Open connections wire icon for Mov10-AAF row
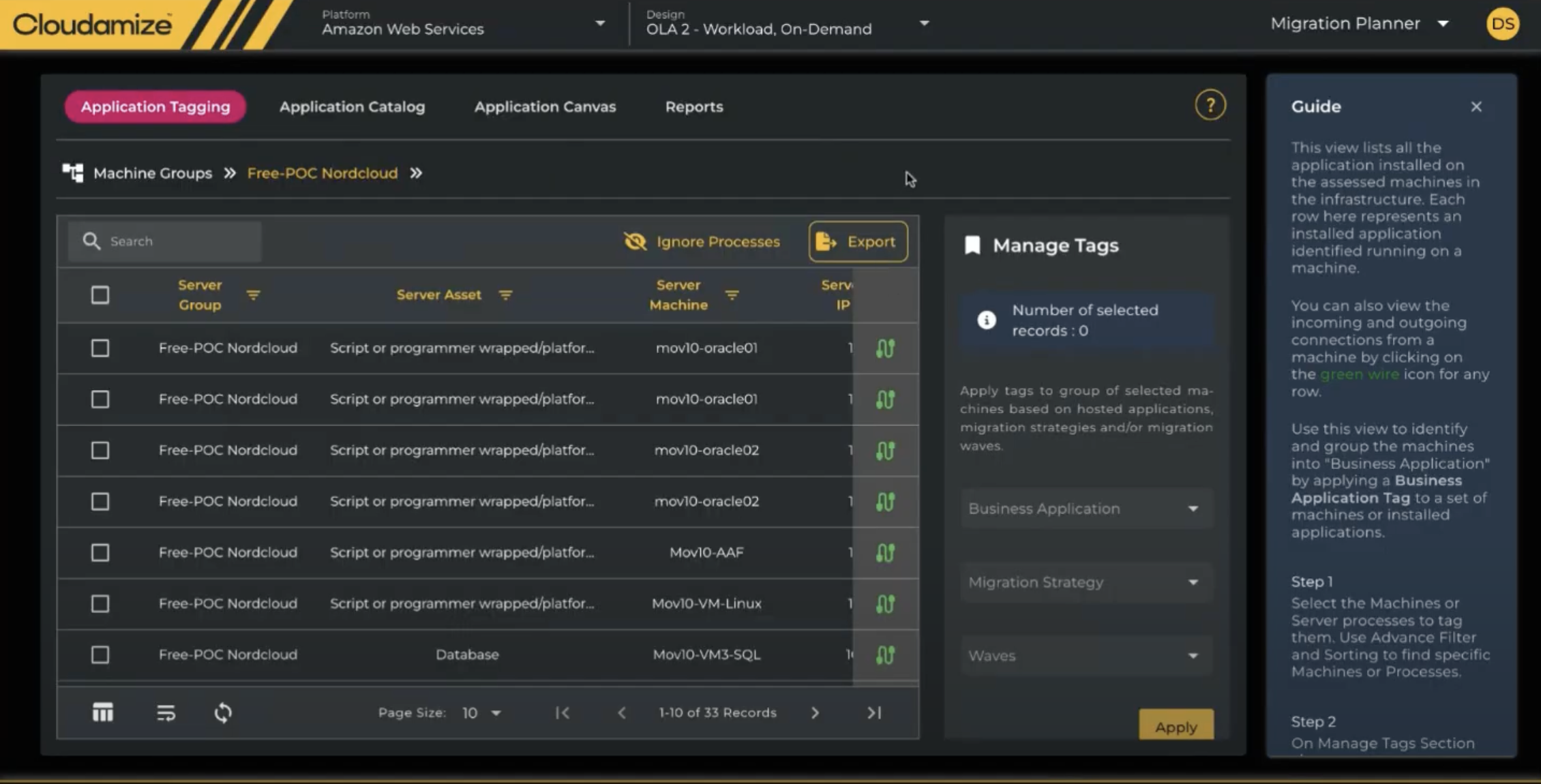This screenshot has width=1541, height=784. pyautogui.click(x=885, y=553)
